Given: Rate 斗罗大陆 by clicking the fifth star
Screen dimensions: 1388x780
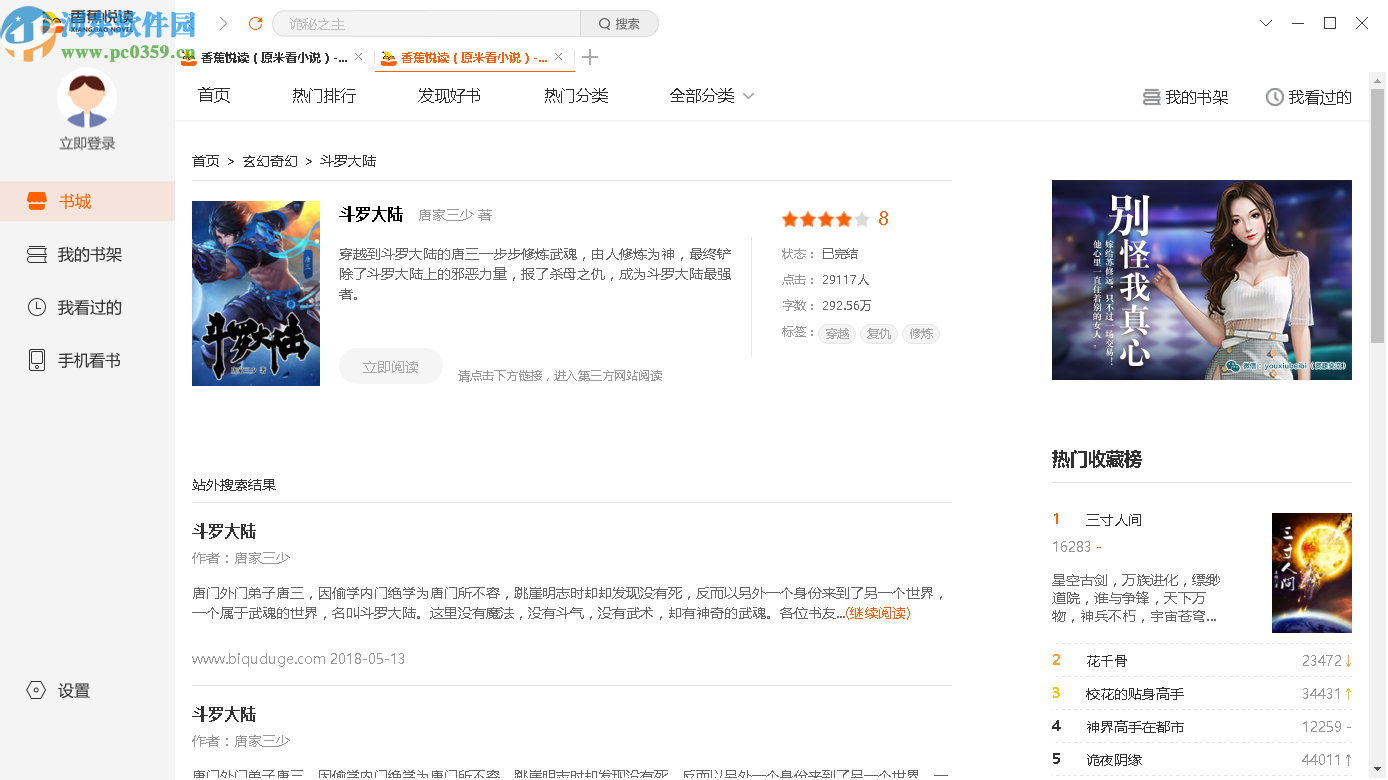Looking at the screenshot, I should click(x=860, y=218).
